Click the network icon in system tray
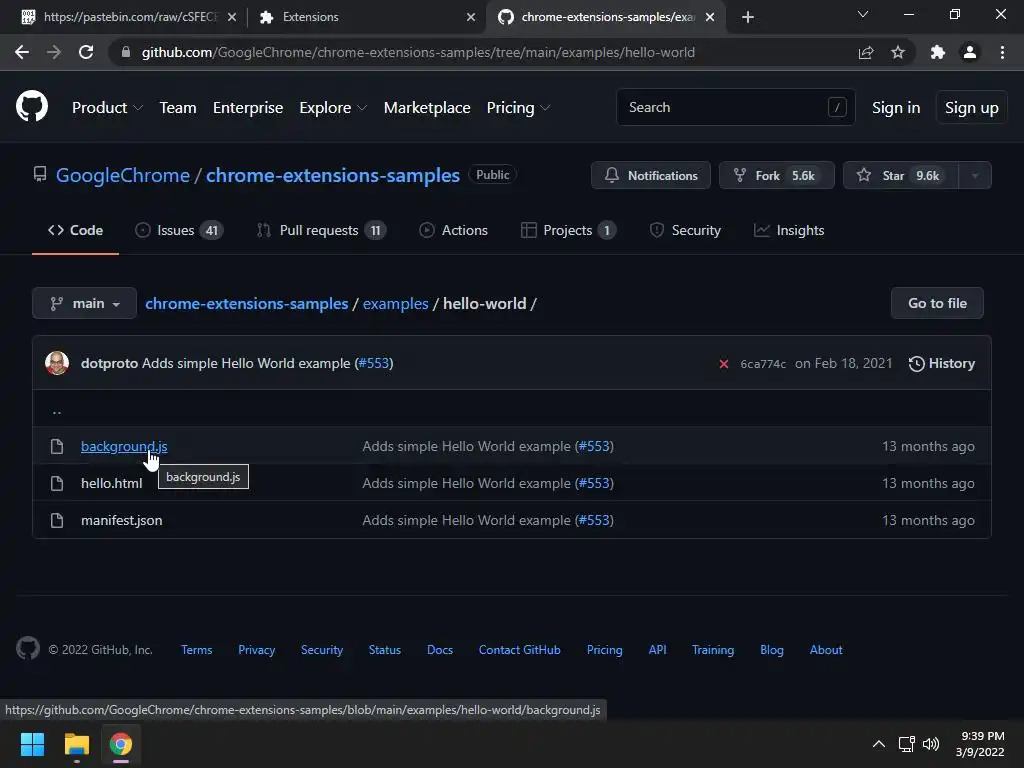 pos(906,744)
